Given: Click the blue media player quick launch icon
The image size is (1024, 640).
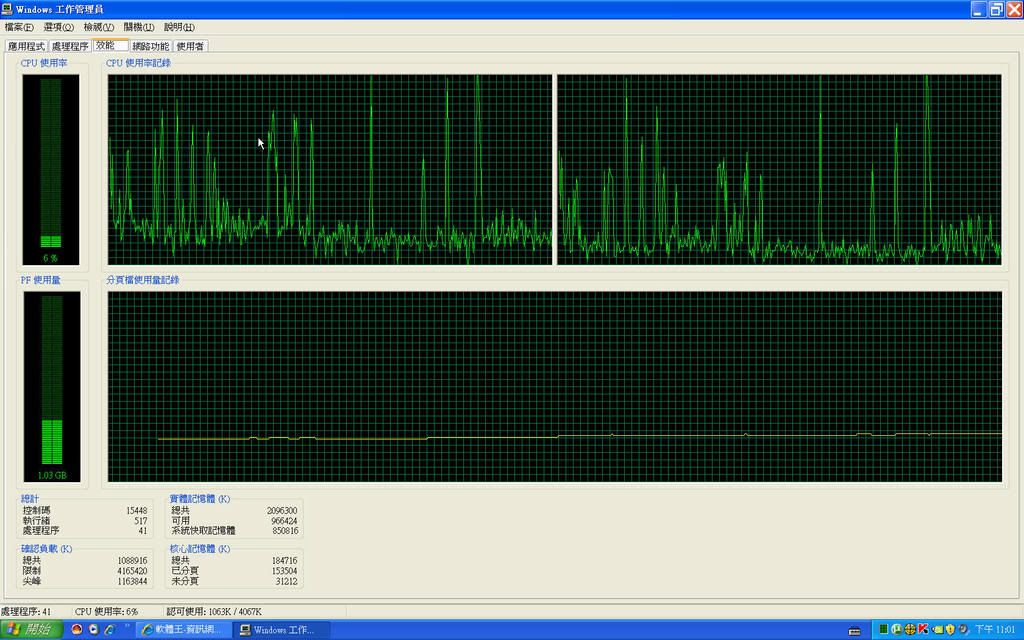Looking at the screenshot, I should tap(93, 629).
